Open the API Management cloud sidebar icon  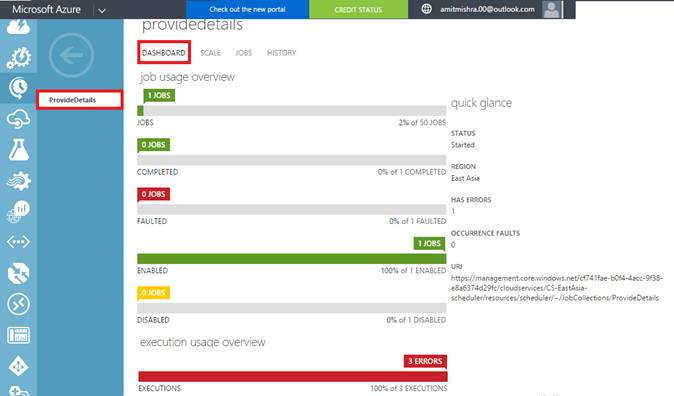[18, 119]
